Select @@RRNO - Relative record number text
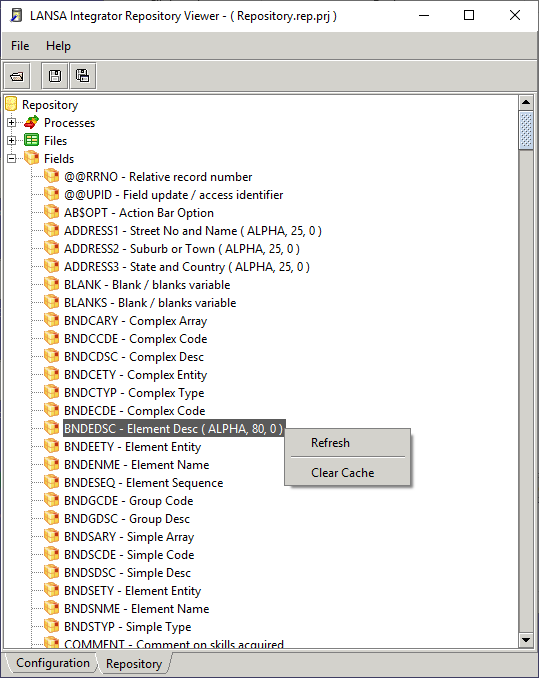539x678 pixels. coord(158,177)
